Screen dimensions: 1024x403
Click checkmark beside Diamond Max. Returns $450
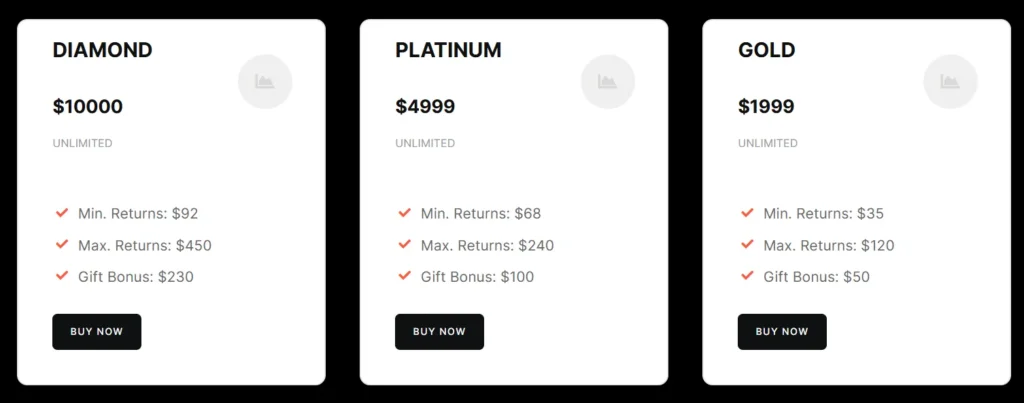click(x=62, y=244)
